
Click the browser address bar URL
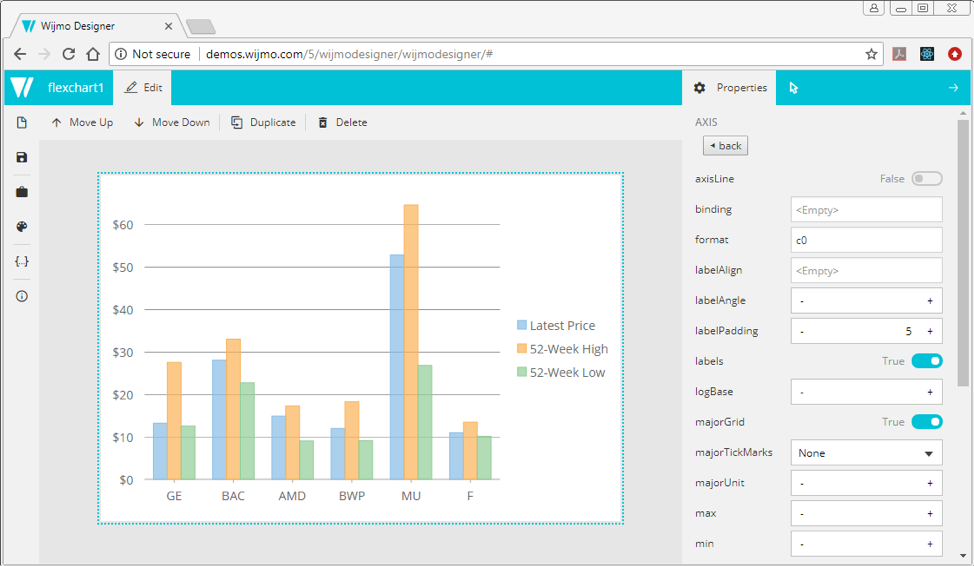click(349, 54)
